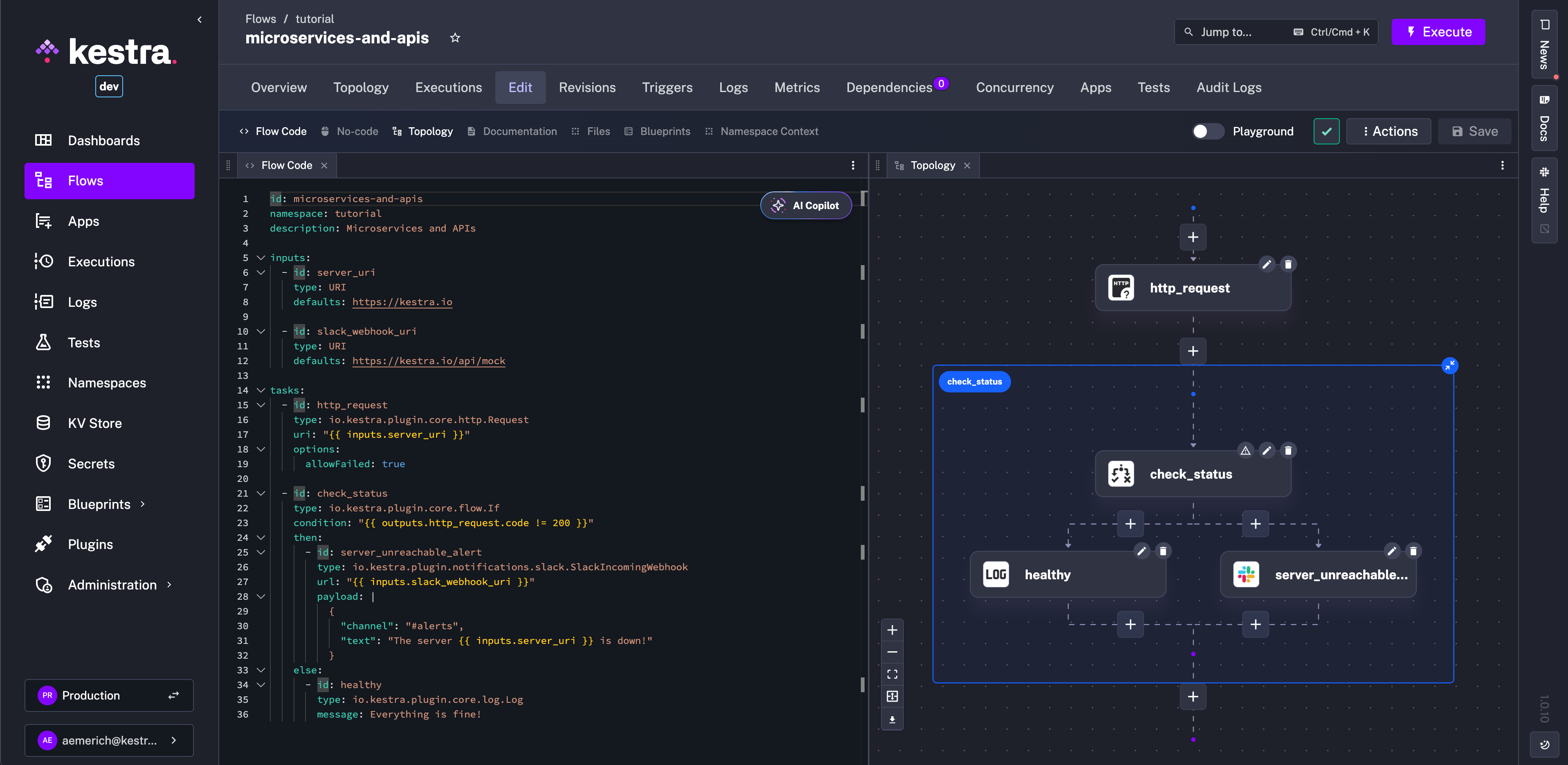Collapse the inputs section fold arrow
Image resolution: width=1568 pixels, height=765 pixels.
pos(261,258)
